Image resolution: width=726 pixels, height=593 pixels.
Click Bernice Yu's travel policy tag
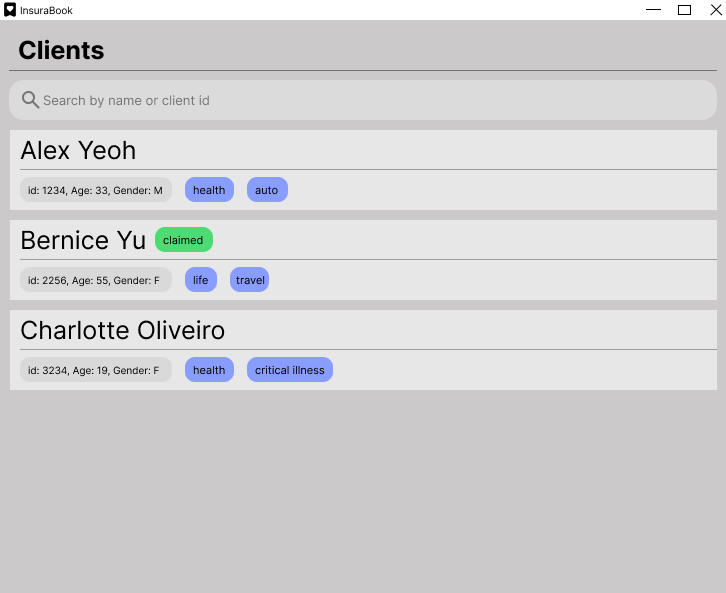click(250, 280)
